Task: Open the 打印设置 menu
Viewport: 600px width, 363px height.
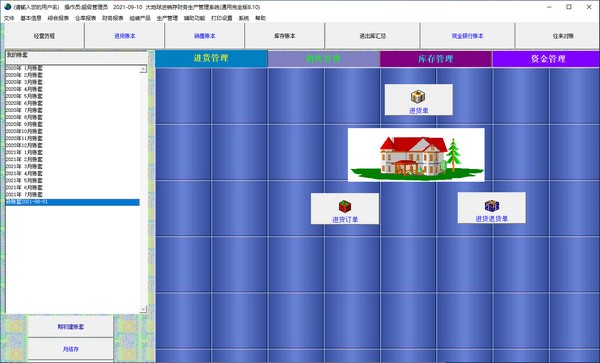Action: click(x=222, y=18)
